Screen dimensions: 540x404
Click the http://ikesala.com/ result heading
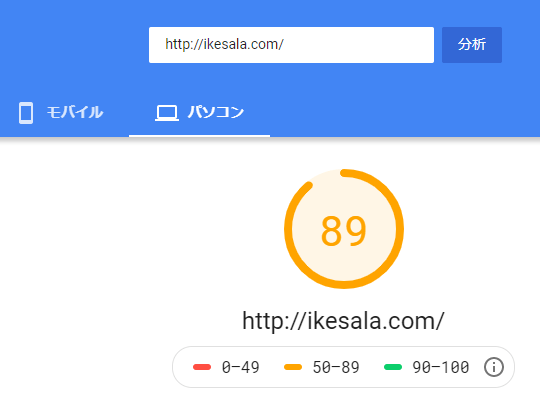coord(343,321)
